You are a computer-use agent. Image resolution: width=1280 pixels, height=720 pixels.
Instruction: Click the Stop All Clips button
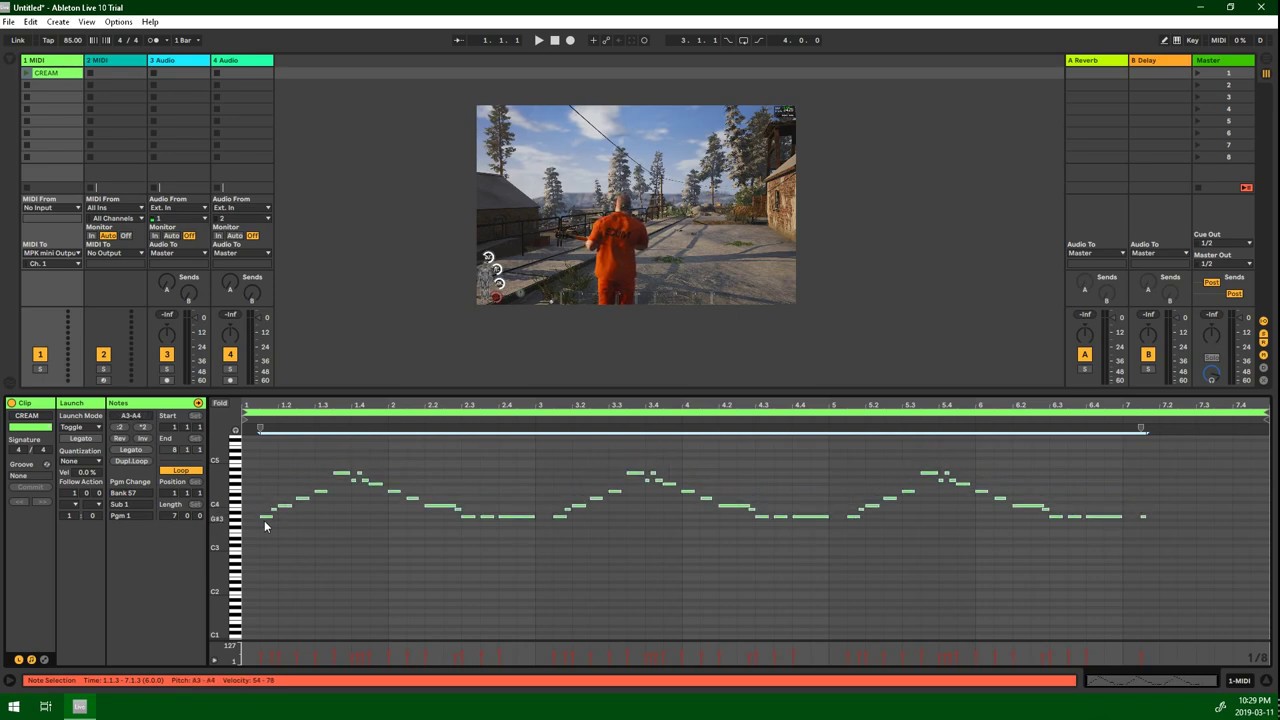point(1246,188)
